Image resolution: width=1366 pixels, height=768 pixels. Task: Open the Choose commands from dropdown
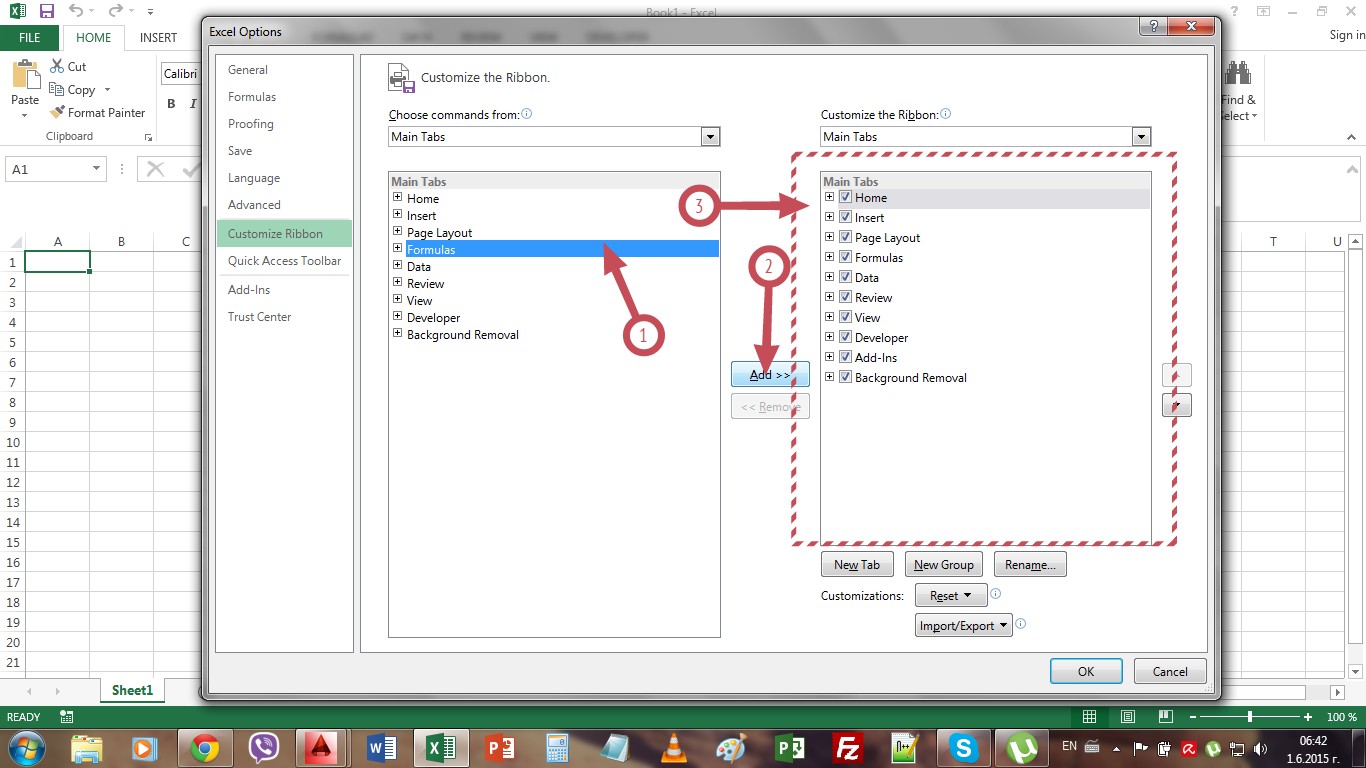(710, 137)
